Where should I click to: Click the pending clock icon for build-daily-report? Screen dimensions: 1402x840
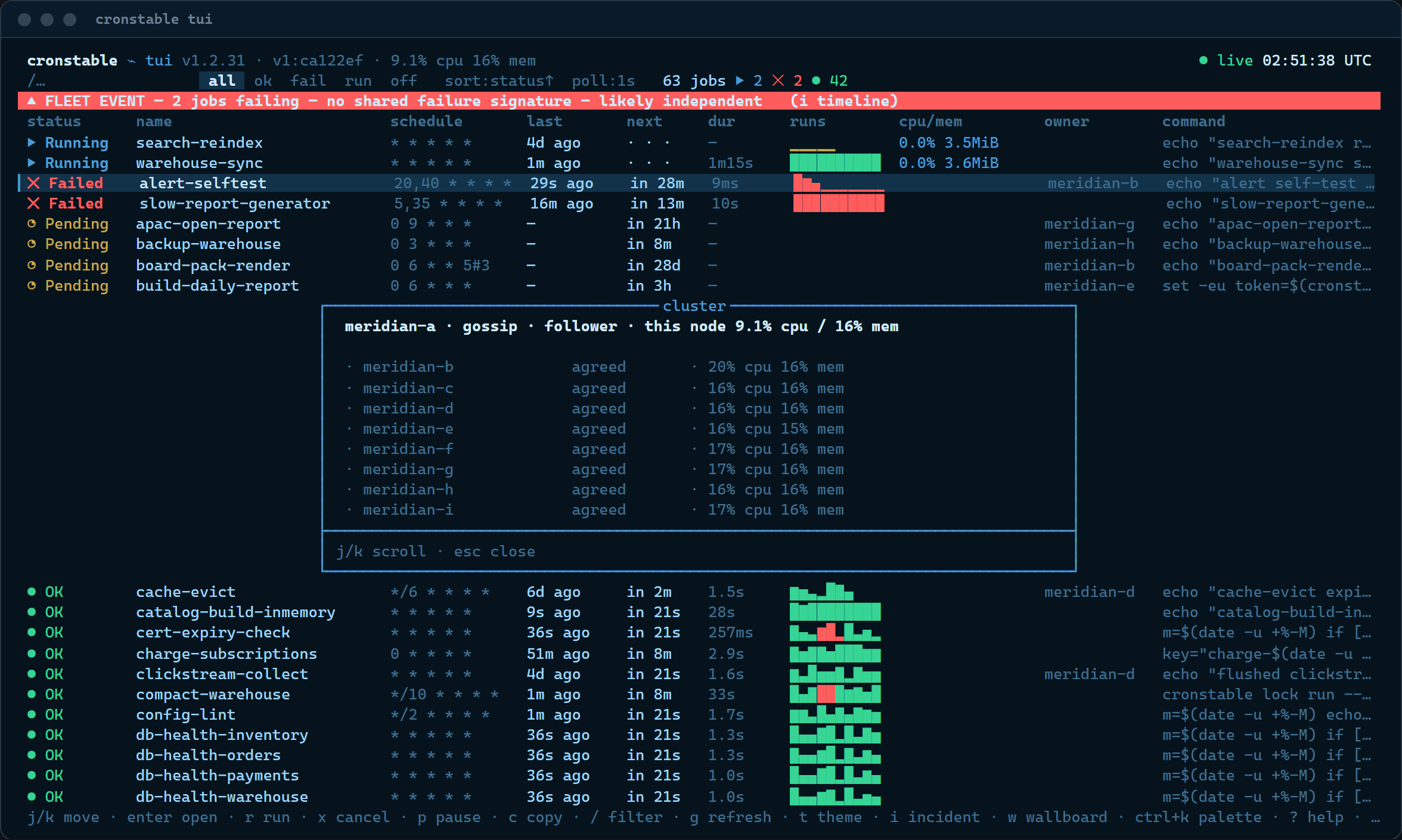32,285
